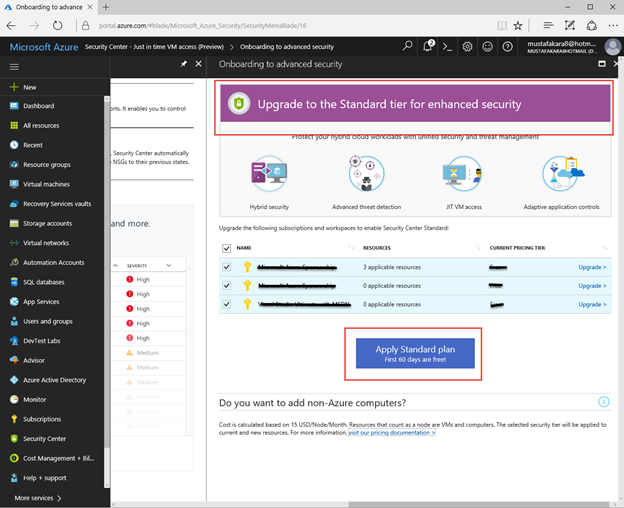Click the Advisor icon
Image resolution: width=624 pixels, height=508 pixels.
[14, 360]
